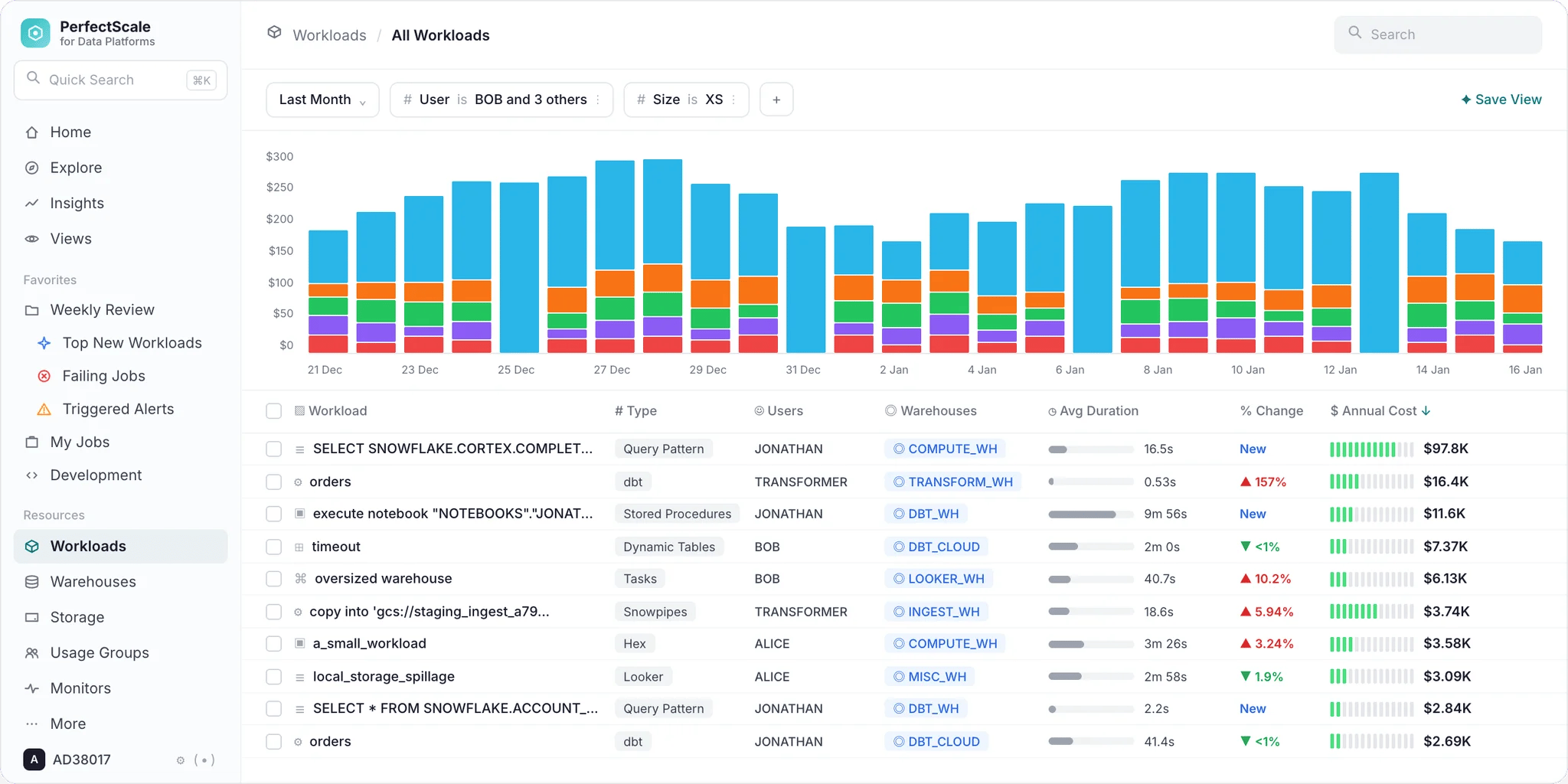This screenshot has width=1568, height=784.
Task: Click the Development code brackets icon
Action: (31, 475)
